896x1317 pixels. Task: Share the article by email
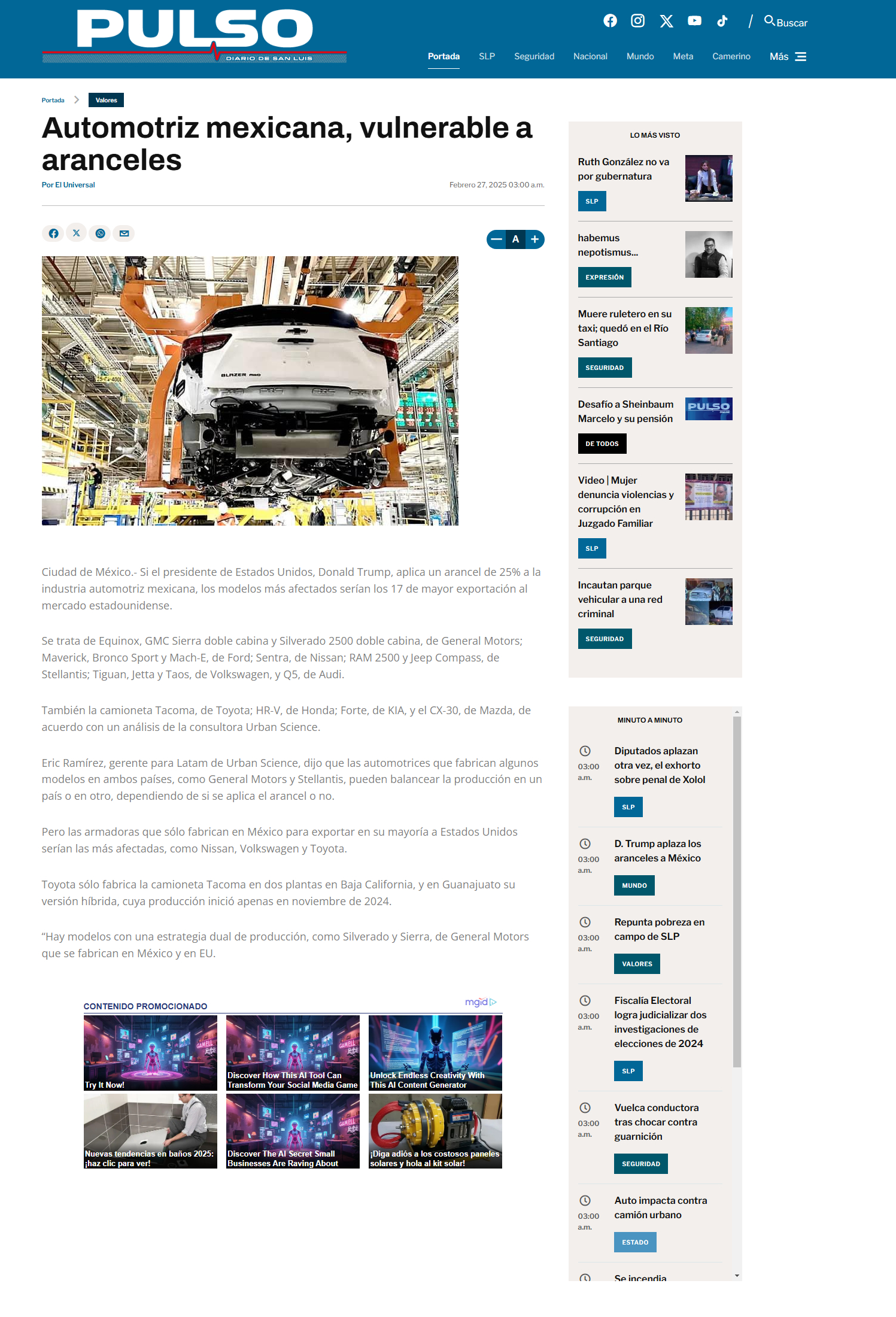click(x=124, y=233)
